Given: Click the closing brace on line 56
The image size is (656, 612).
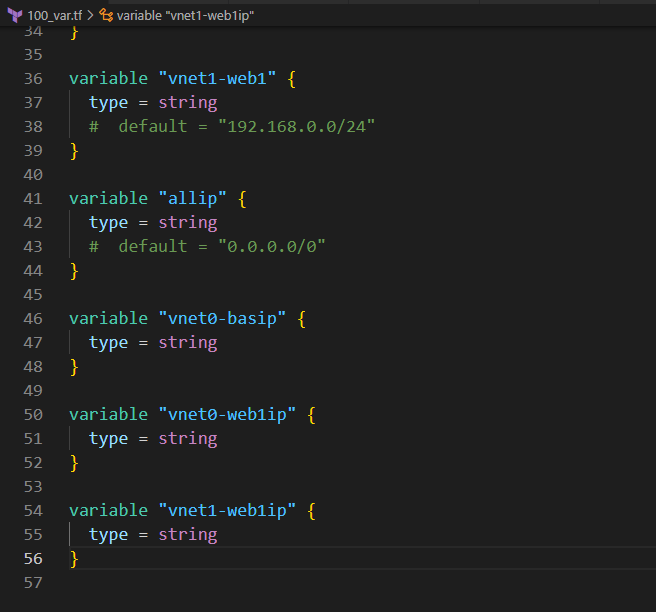Looking at the screenshot, I should coord(74,559).
